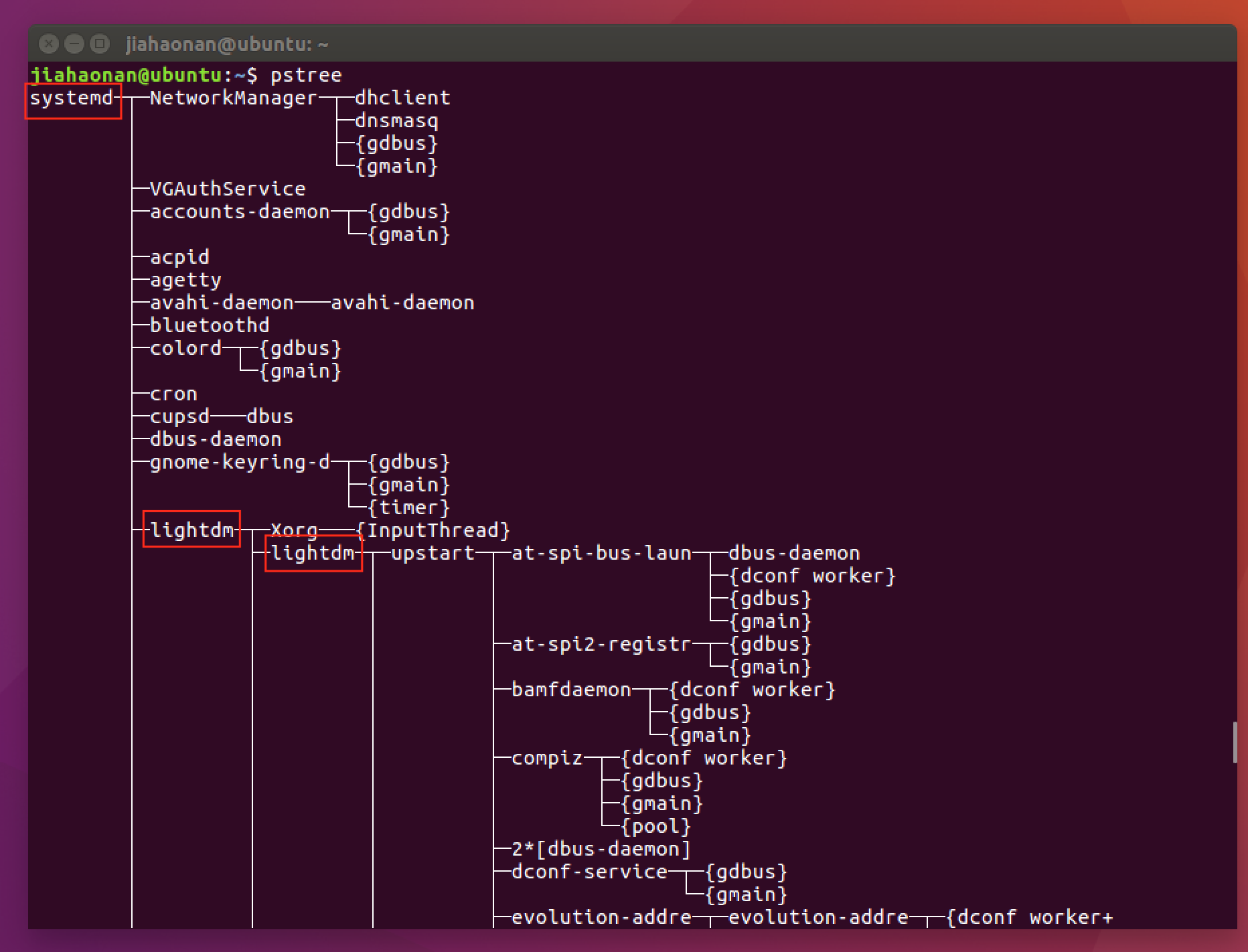Click {dconf worker} under at-spi-bus-laun
Image resolution: width=1248 pixels, height=952 pixels.
pos(812,576)
